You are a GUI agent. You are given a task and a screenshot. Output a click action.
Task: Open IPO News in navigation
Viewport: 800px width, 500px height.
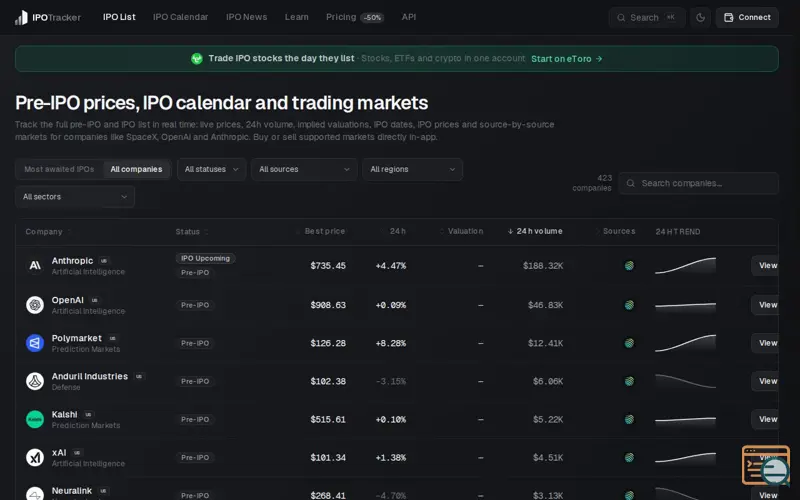pos(246,17)
